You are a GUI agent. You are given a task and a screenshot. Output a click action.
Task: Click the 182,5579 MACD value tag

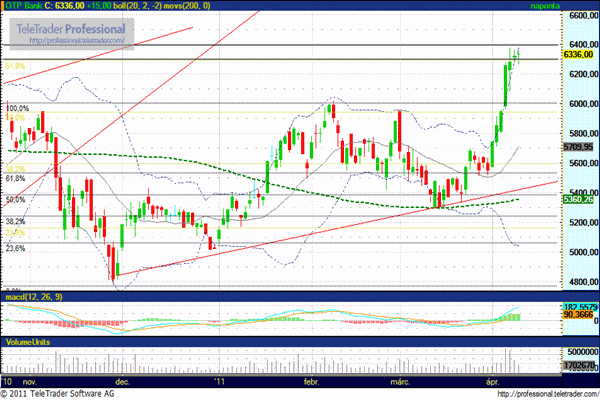(579, 305)
